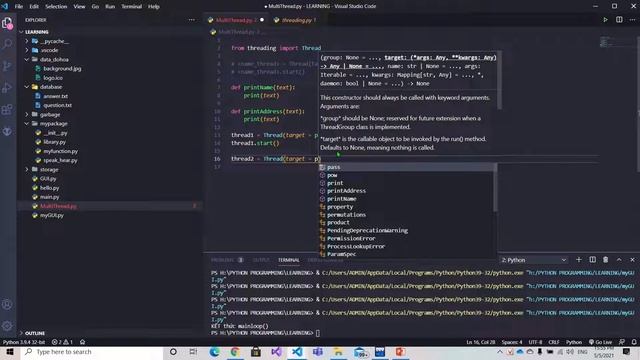Open the Selection menu
This screenshot has height=360, width=640.
coord(56,7)
